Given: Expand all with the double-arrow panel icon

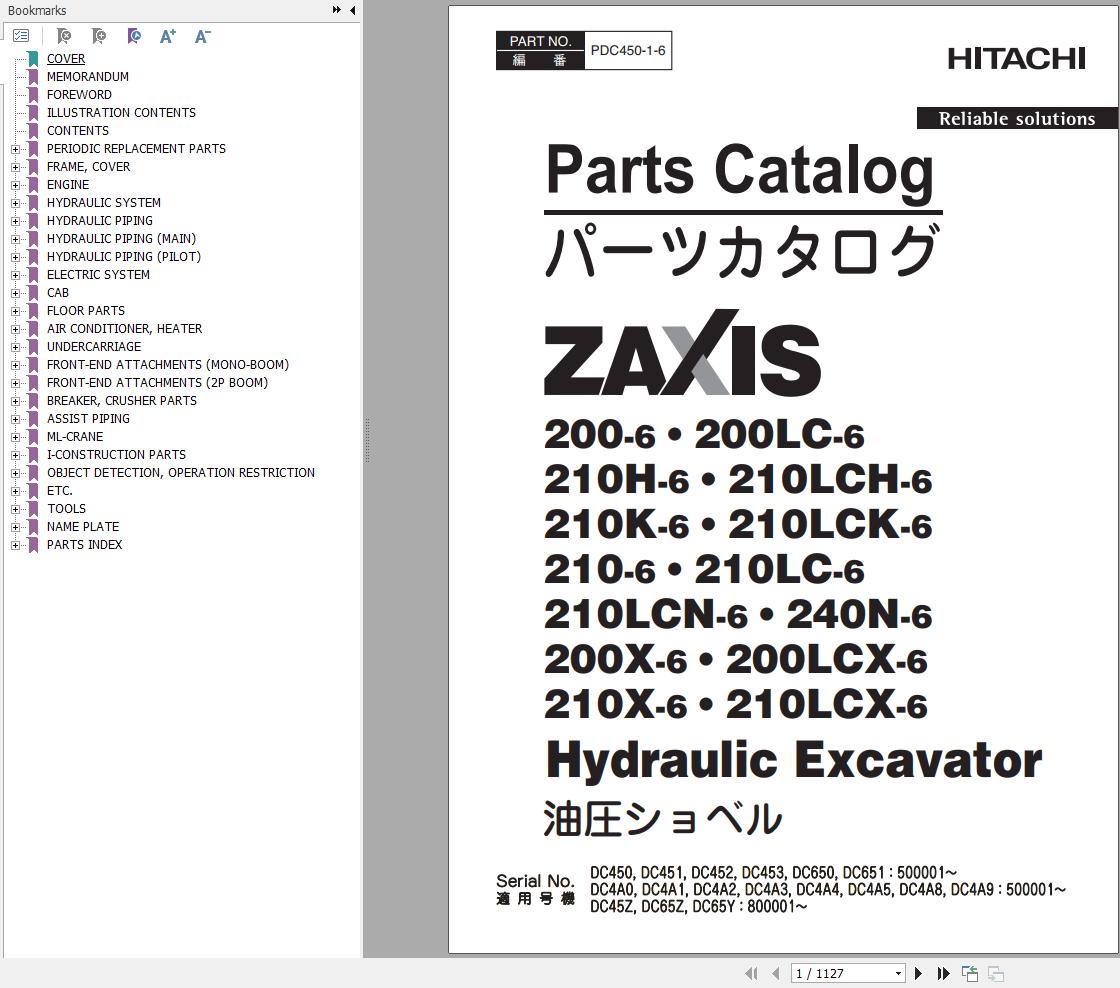Looking at the screenshot, I should pos(336,10).
